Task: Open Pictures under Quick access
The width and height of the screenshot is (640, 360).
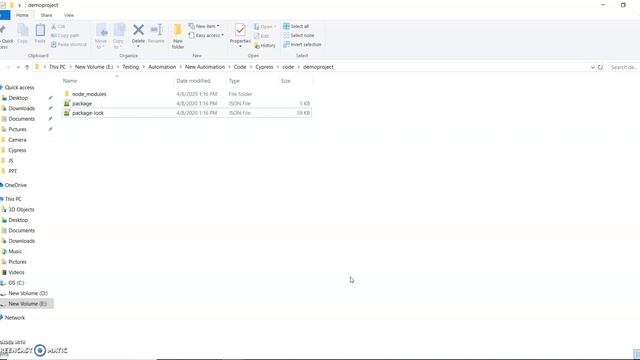Action: [x=17, y=129]
